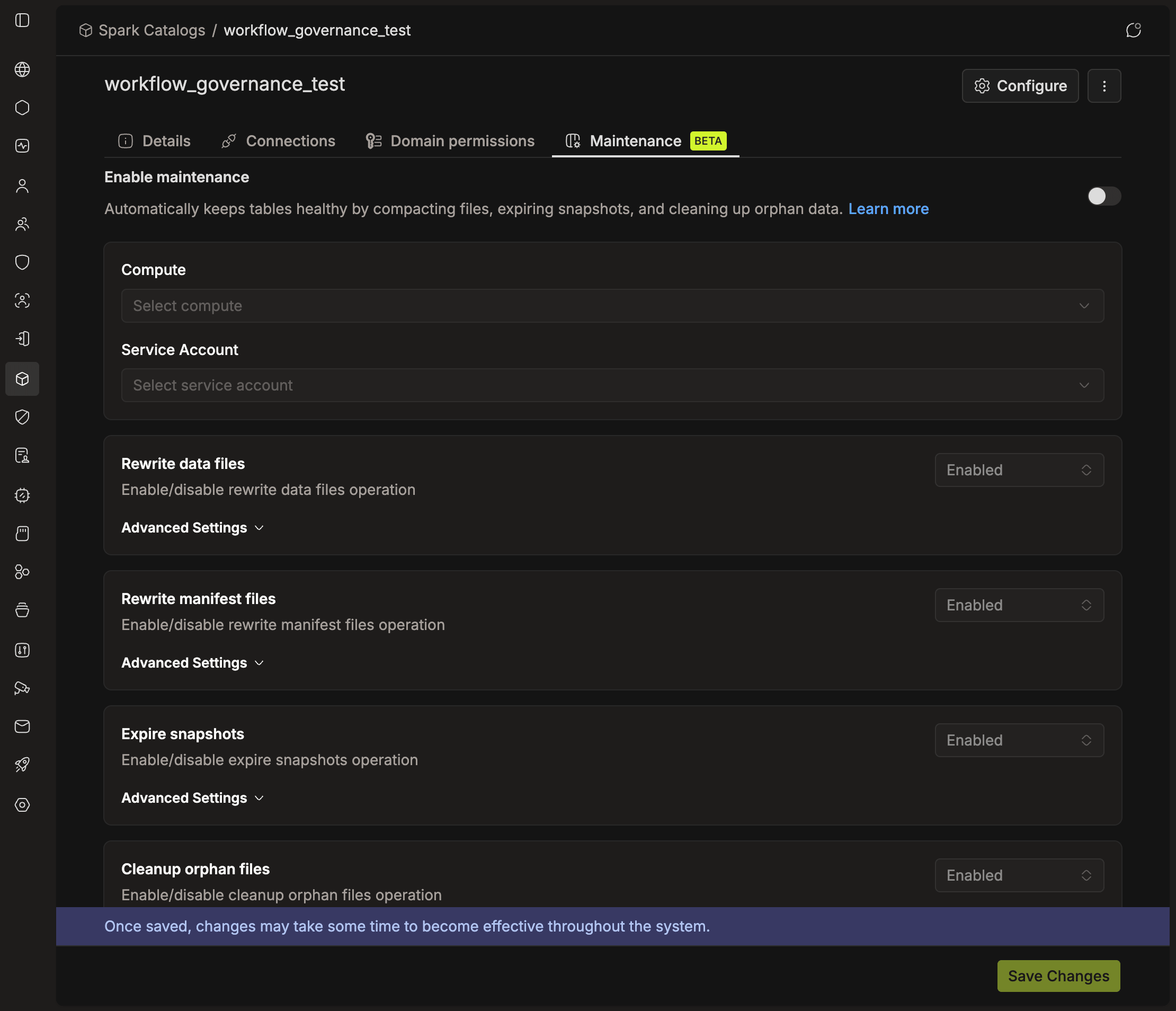Select the Maintenance BETA tab
Image resolution: width=1176 pixels, height=1011 pixels.
(x=646, y=141)
